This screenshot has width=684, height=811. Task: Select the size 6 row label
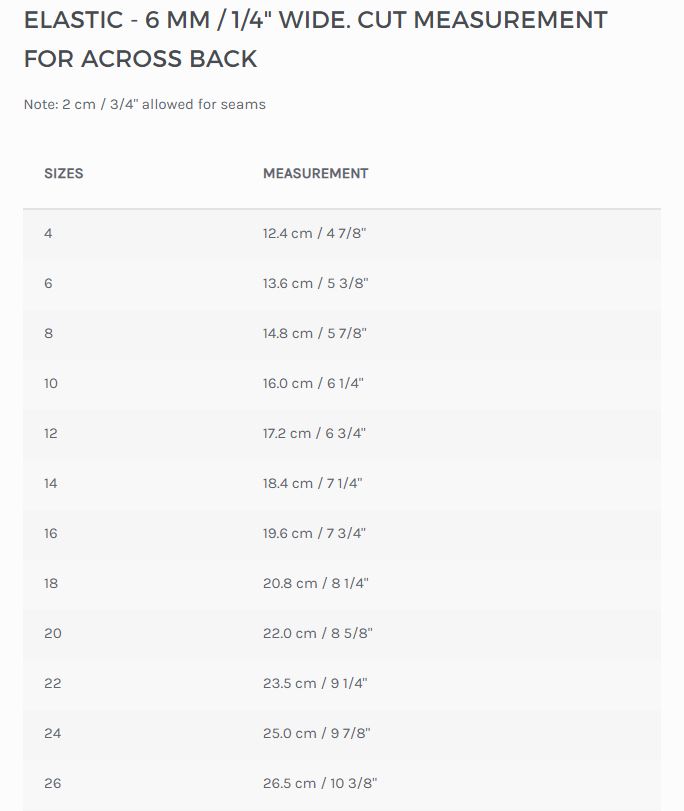coord(48,283)
